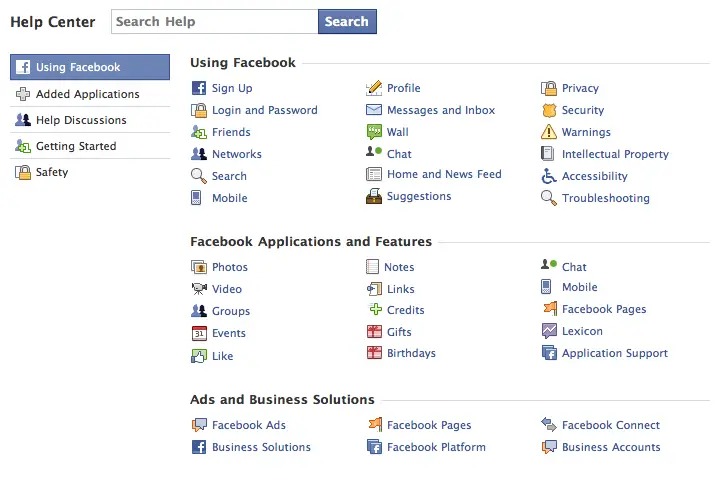Click the envelope icon beside Messages and Inbox
The image size is (715, 487).
pyautogui.click(x=374, y=110)
